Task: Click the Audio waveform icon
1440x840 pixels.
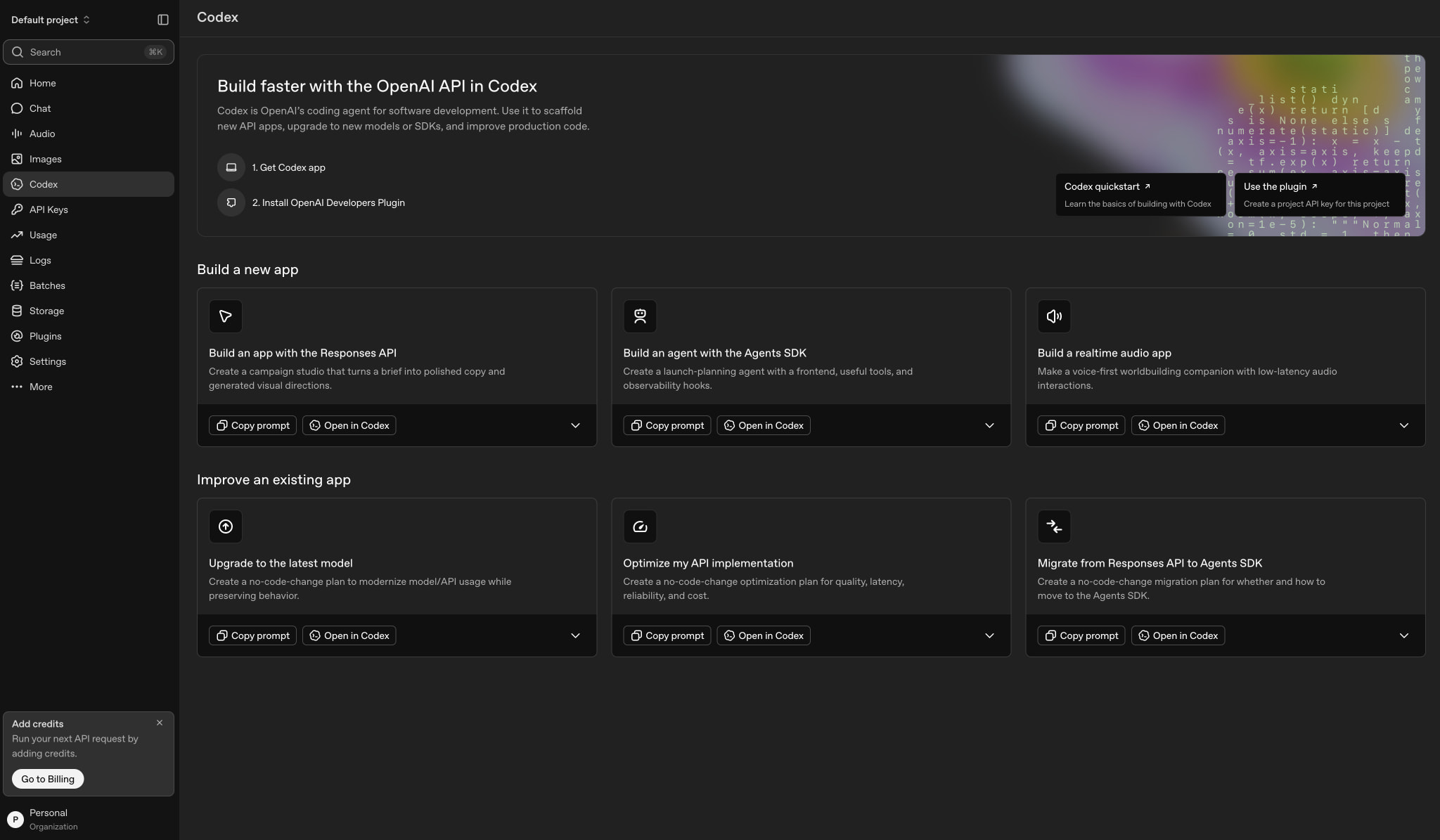Action: [17, 134]
